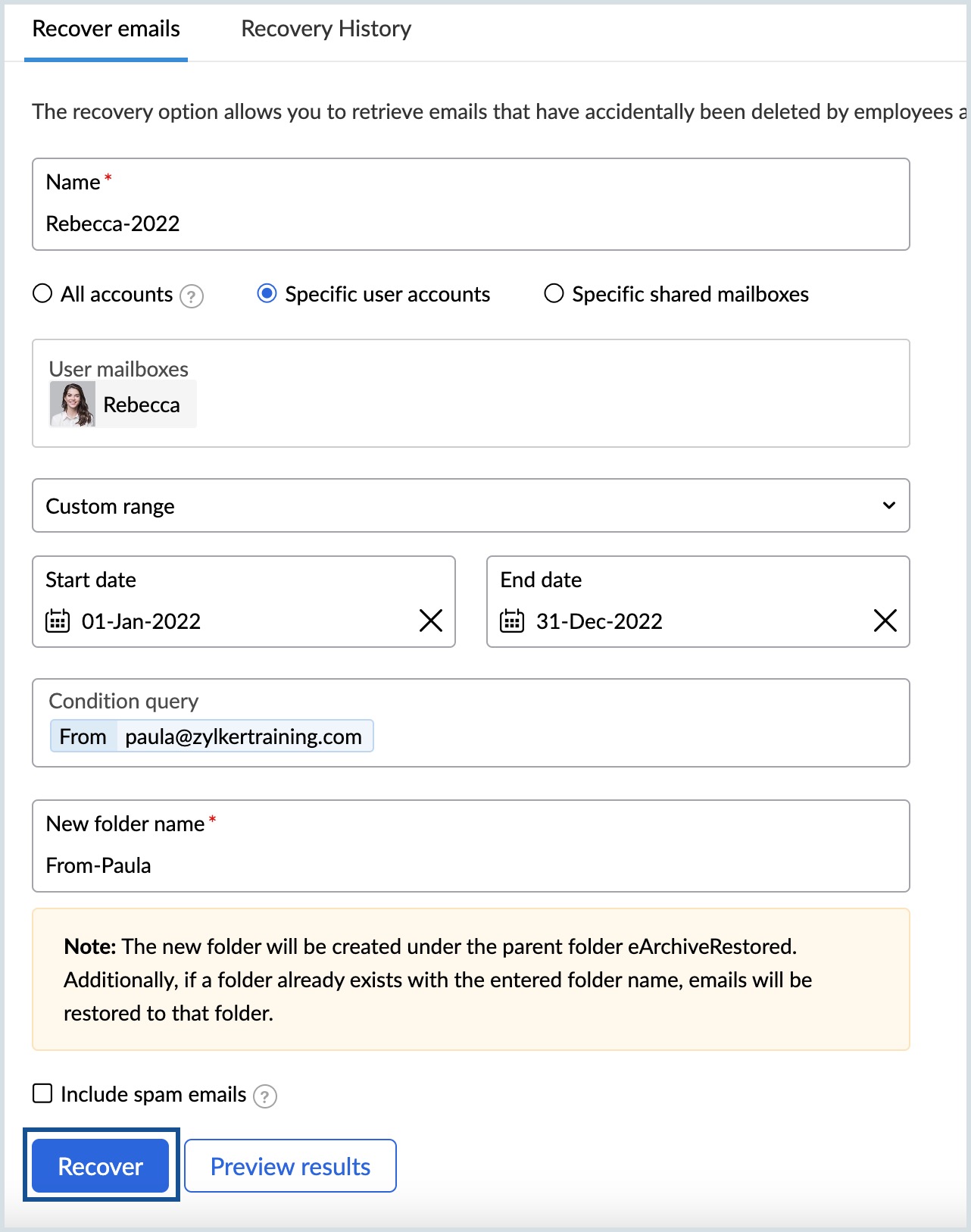Select the From paula@zylkertraining.com condition chip
Image resolution: width=971 pixels, height=1232 pixels.
[211, 736]
